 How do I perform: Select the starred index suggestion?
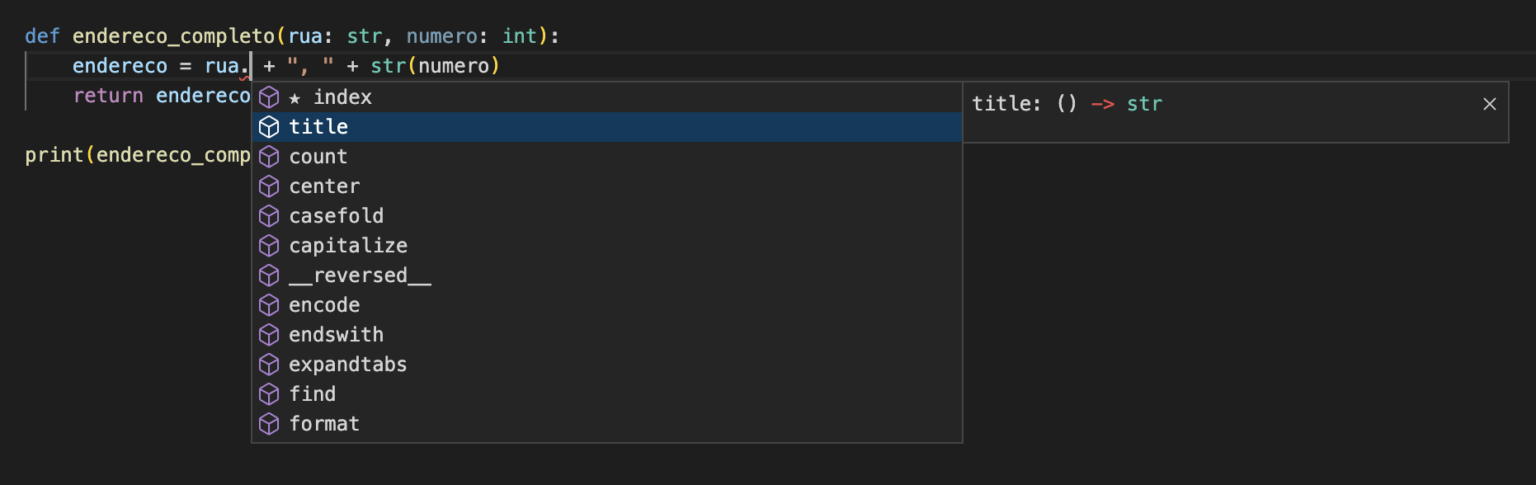point(607,97)
